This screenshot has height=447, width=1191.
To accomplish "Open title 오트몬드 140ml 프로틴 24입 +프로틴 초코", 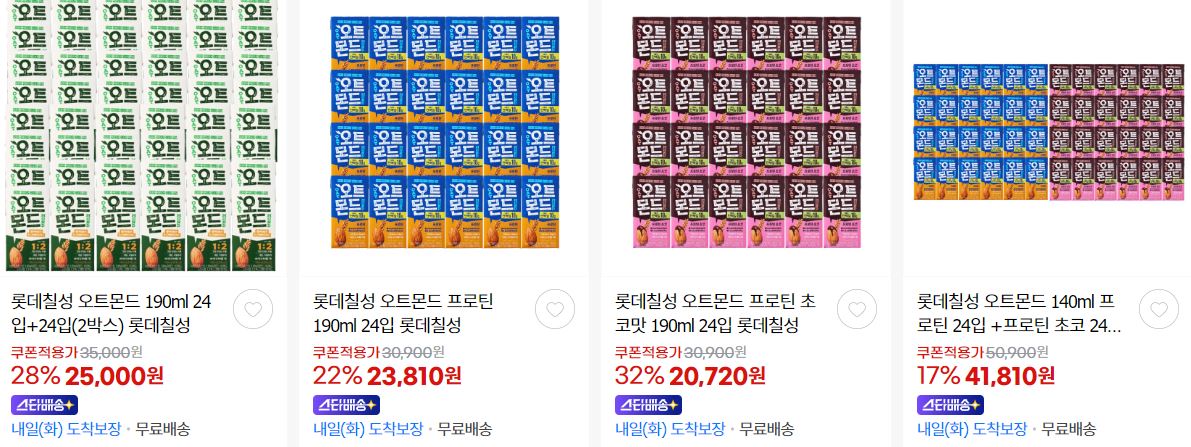I will point(1019,314).
